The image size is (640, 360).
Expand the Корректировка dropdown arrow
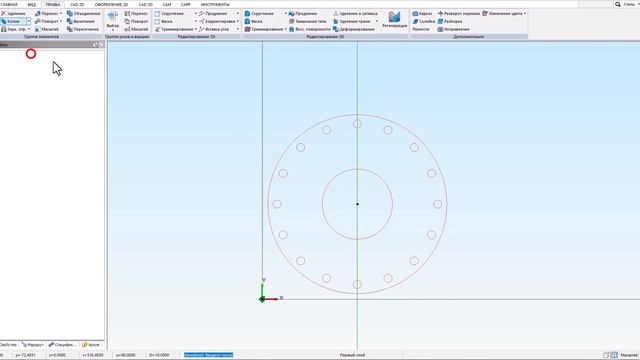click(x=238, y=21)
